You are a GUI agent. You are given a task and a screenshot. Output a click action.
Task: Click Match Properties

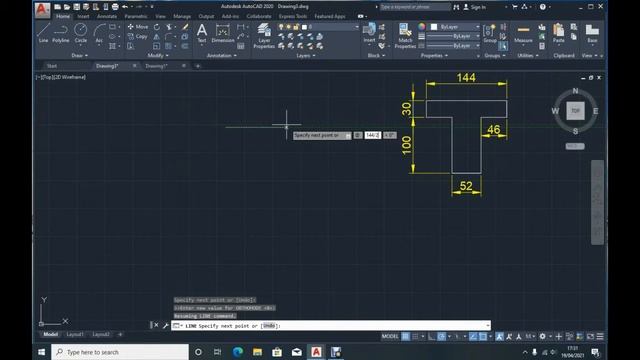(x=405, y=36)
